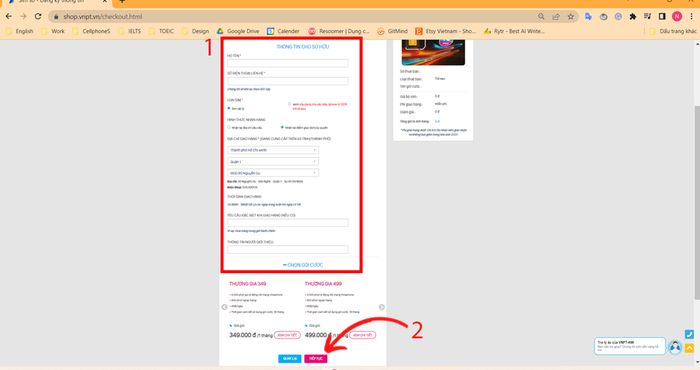Screen dimensions: 700x370
Task: Open the profile avatar N
Action: coord(677,17)
